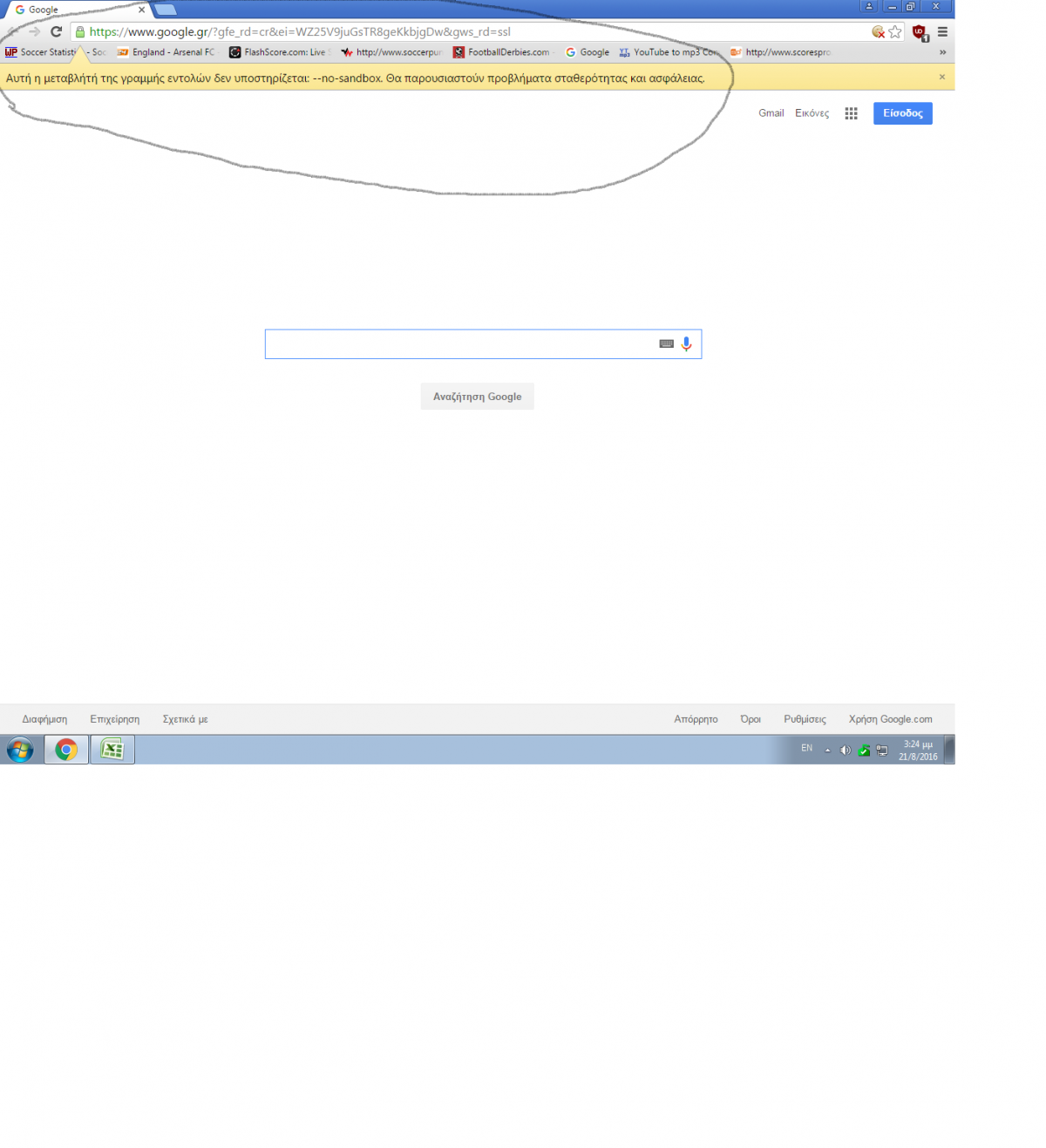This screenshot has height=1148, width=1046.
Task: Open the Σχετικά με footer link
Action: [185, 719]
